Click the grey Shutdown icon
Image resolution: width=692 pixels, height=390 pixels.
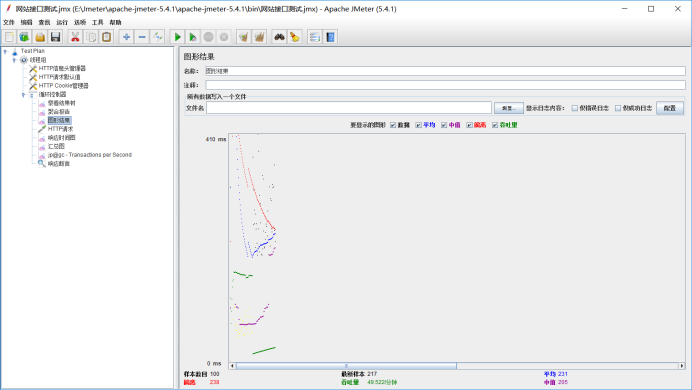coord(224,37)
